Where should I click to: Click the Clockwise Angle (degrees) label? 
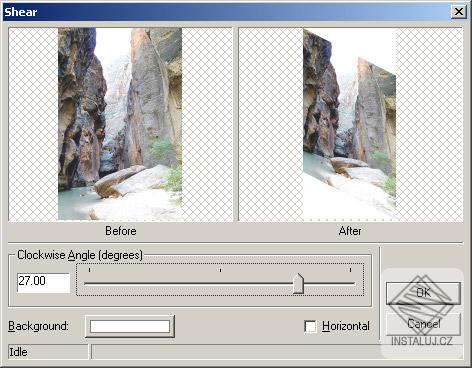(80, 255)
